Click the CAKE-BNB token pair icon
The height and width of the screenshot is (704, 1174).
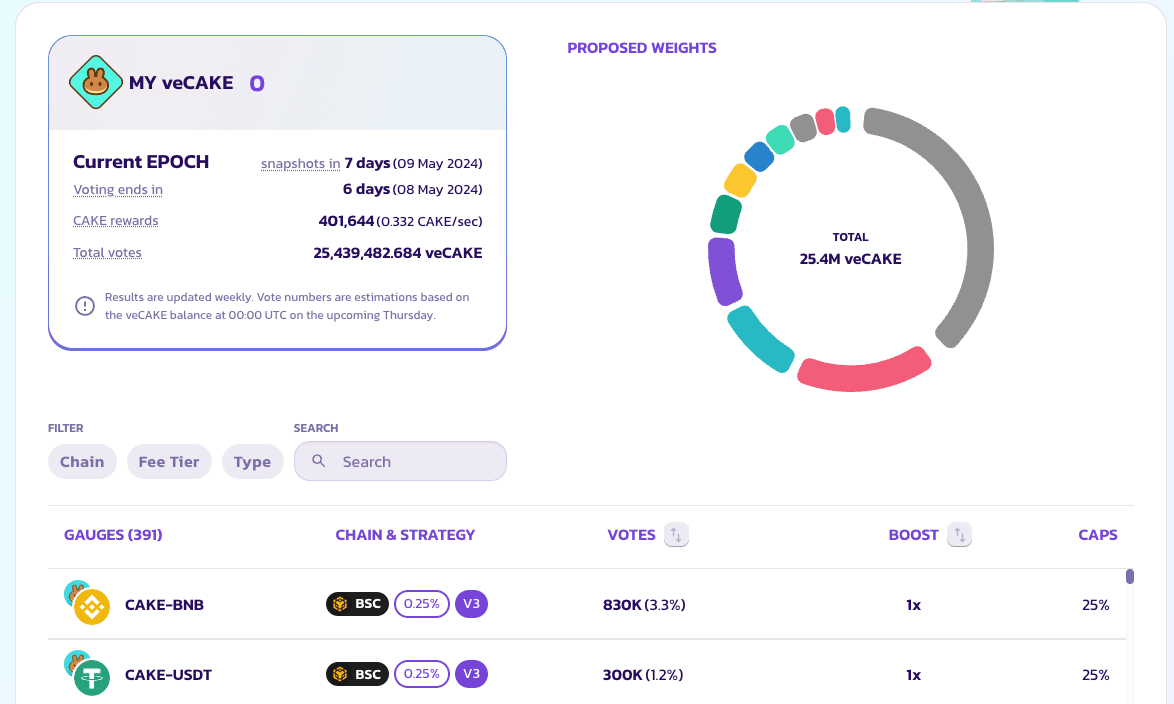pyautogui.click(x=87, y=603)
